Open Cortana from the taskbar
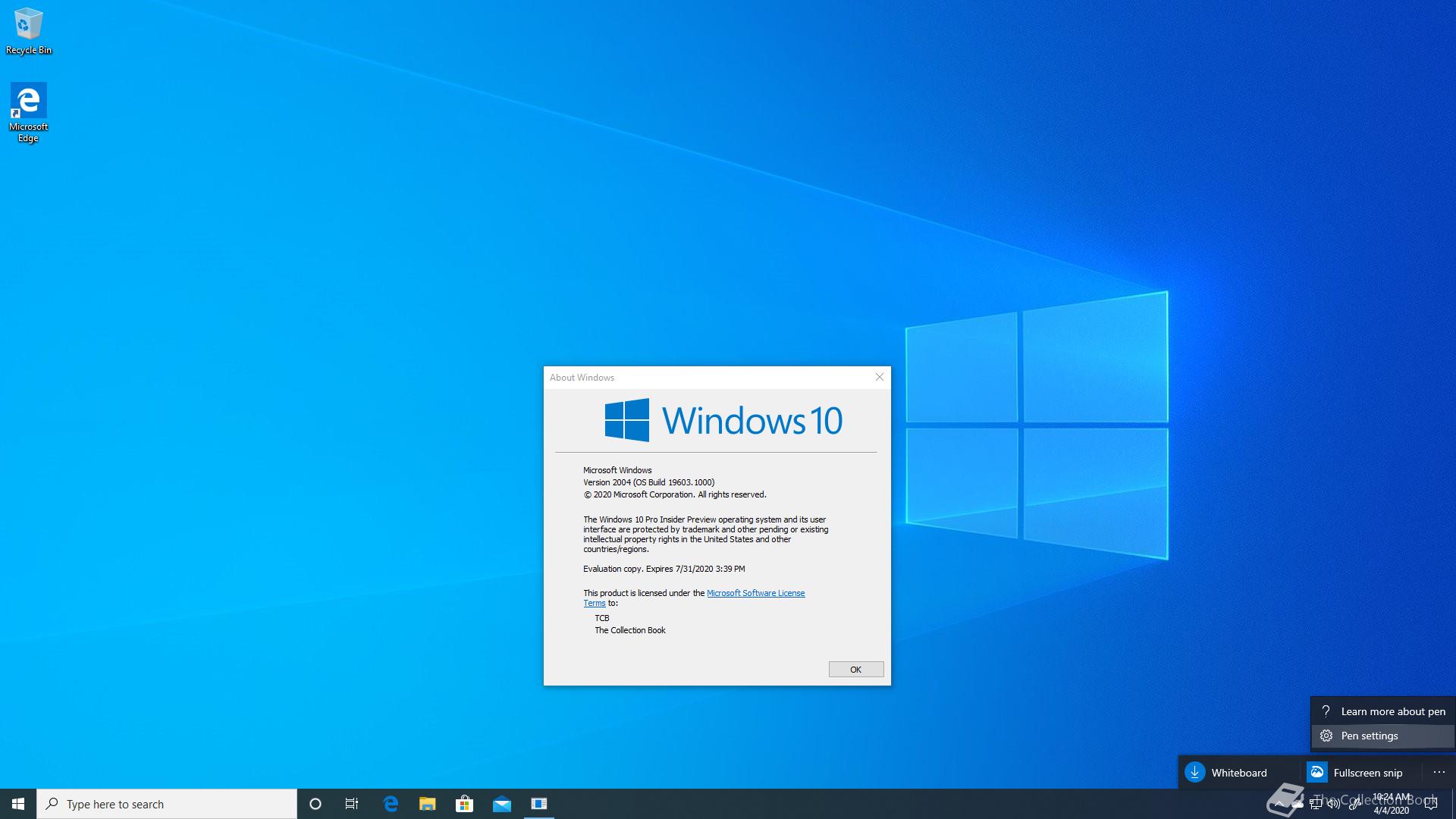 (315, 804)
